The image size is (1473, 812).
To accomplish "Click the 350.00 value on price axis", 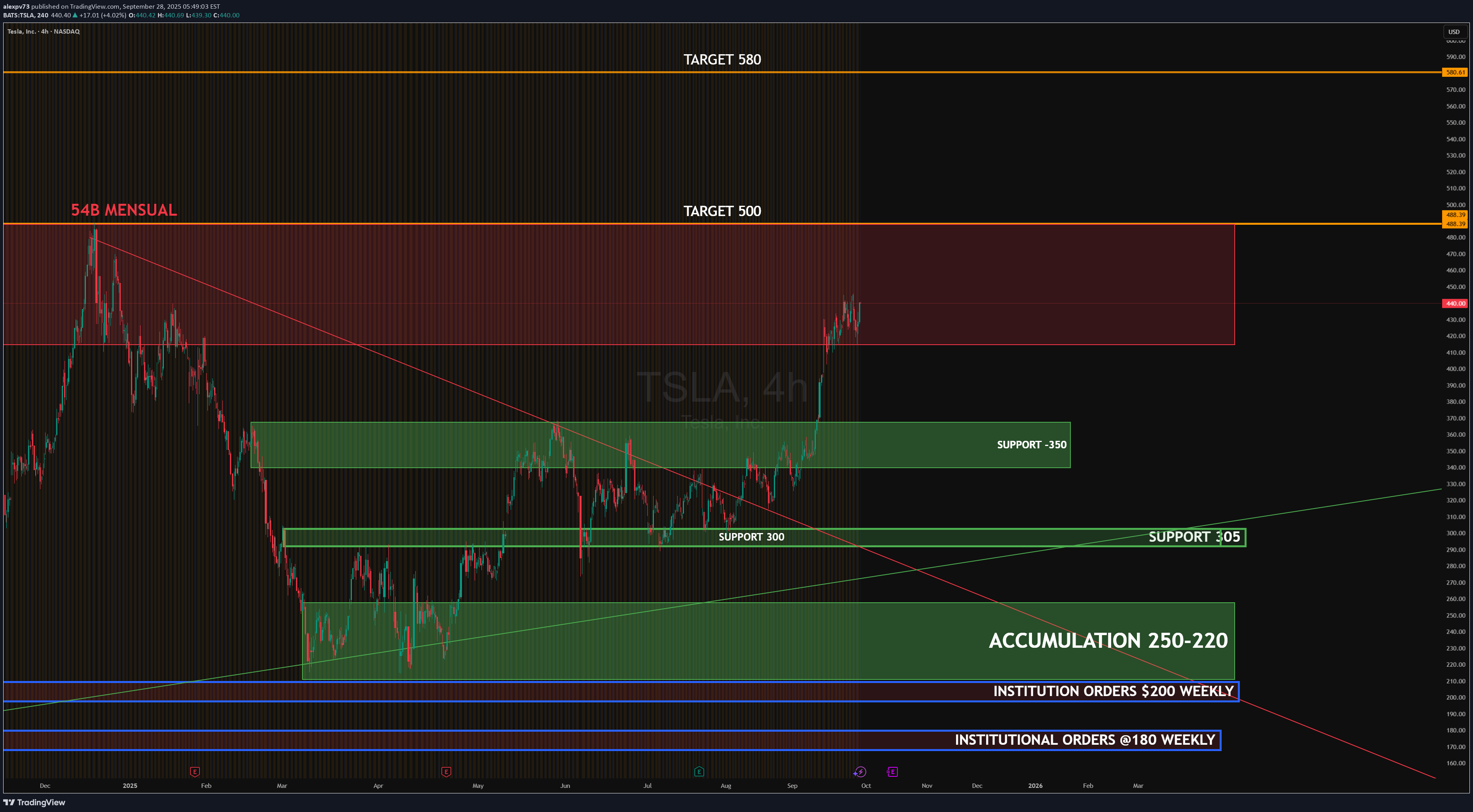I will point(1456,451).
